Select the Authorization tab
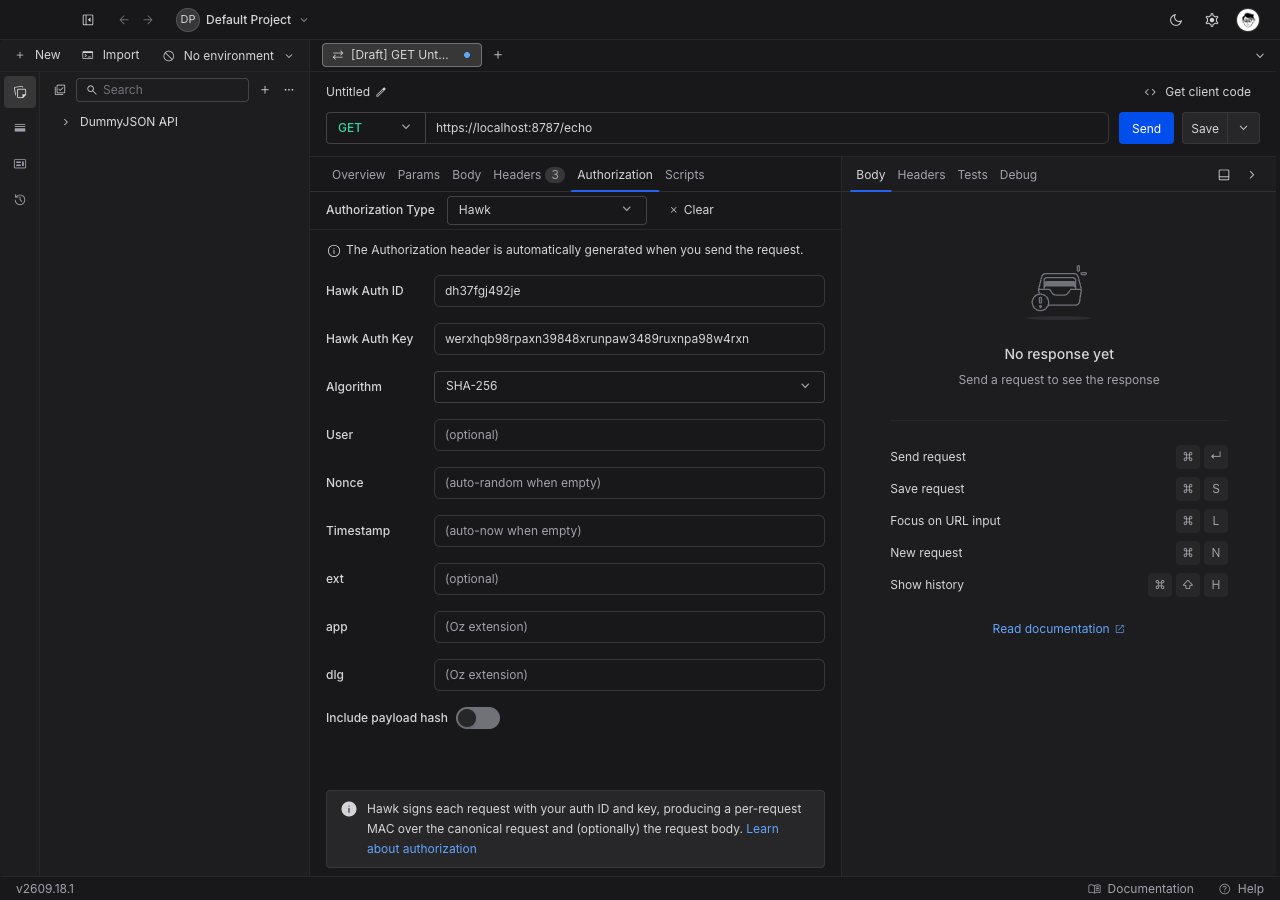This screenshot has width=1280, height=900. point(615,175)
